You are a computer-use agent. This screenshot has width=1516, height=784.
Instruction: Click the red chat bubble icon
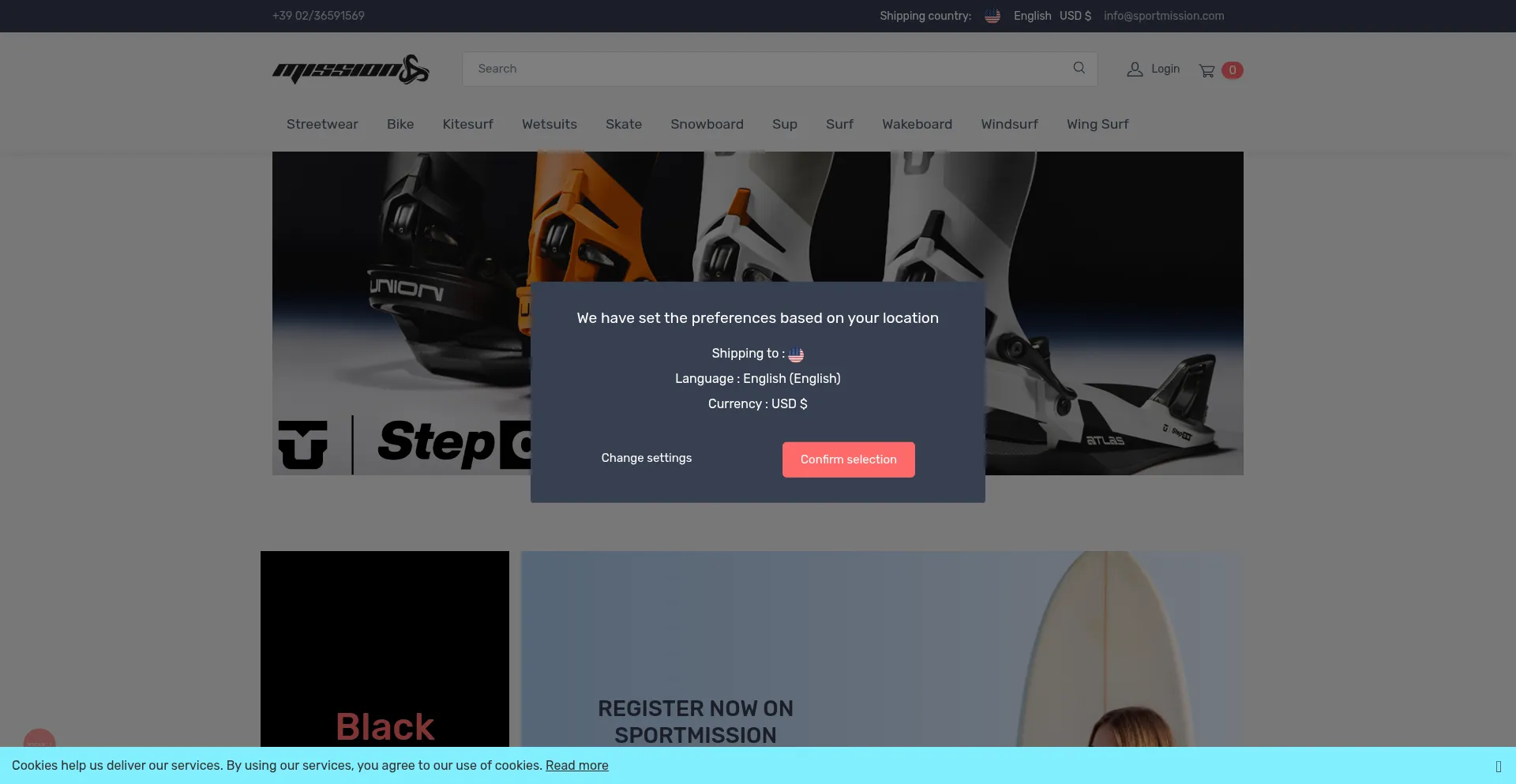pyautogui.click(x=39, y=738)
